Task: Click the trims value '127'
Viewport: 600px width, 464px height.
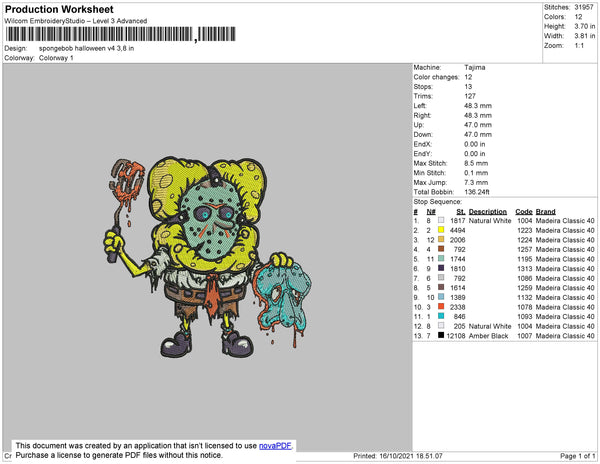Action: (470, 96)
